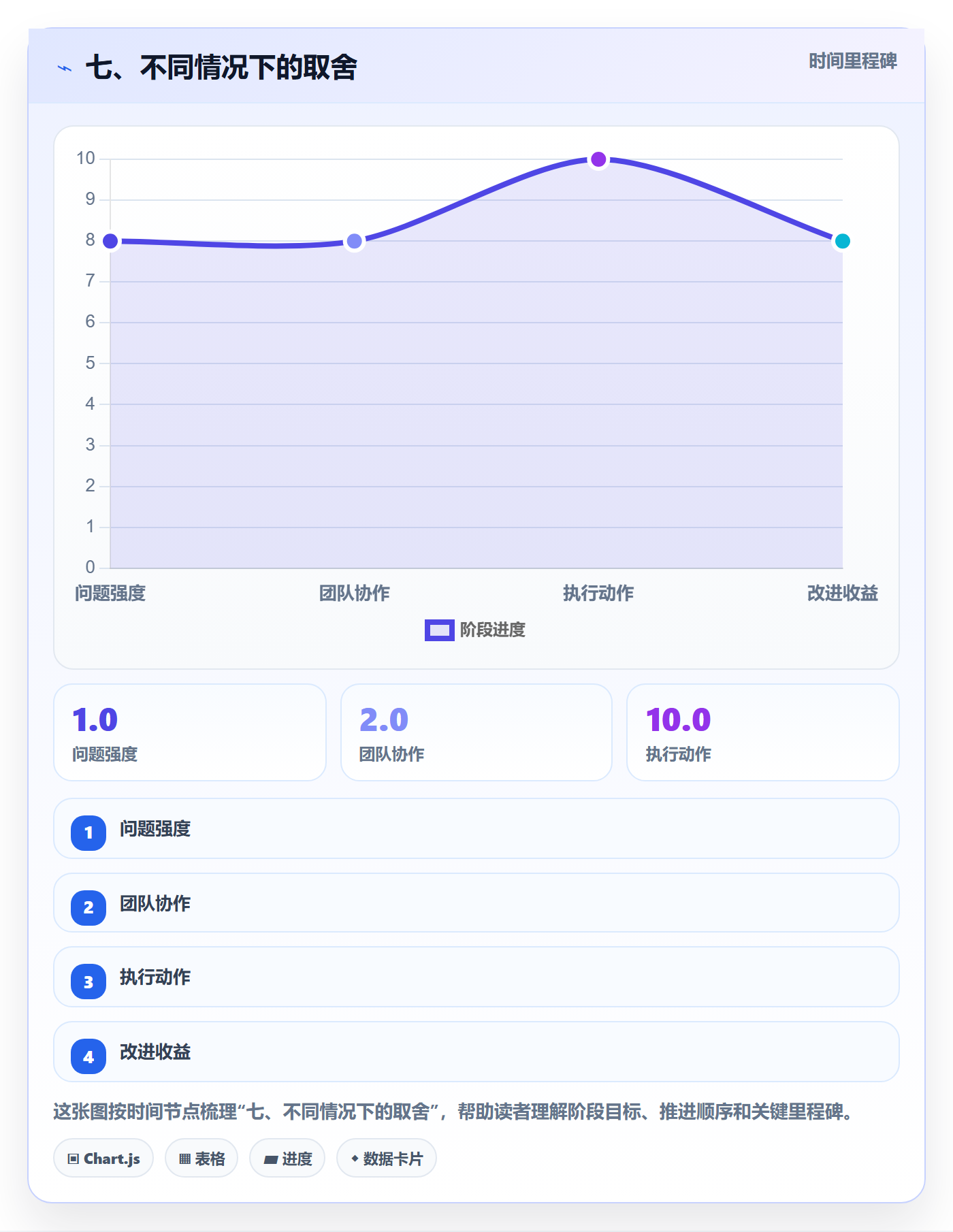
Task: Click the y-axis value 0
Action: (90, 567)
